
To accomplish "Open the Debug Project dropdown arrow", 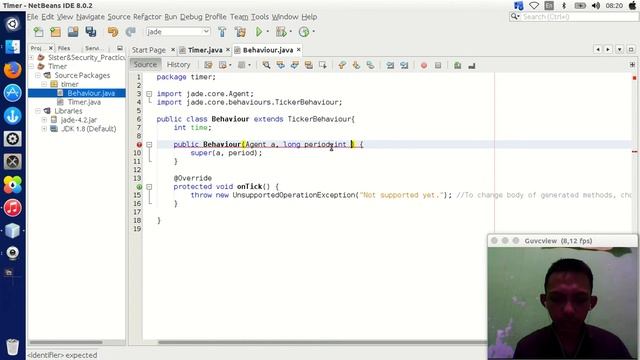I will point(290,31).
